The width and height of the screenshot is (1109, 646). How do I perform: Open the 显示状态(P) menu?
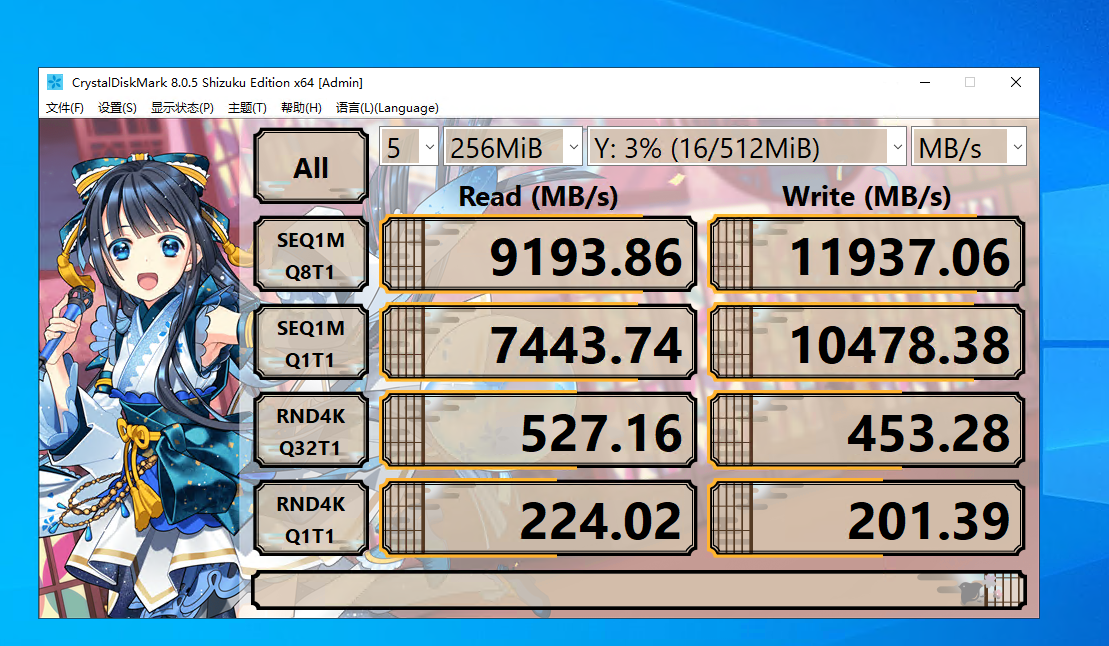[x=182, y=108]
